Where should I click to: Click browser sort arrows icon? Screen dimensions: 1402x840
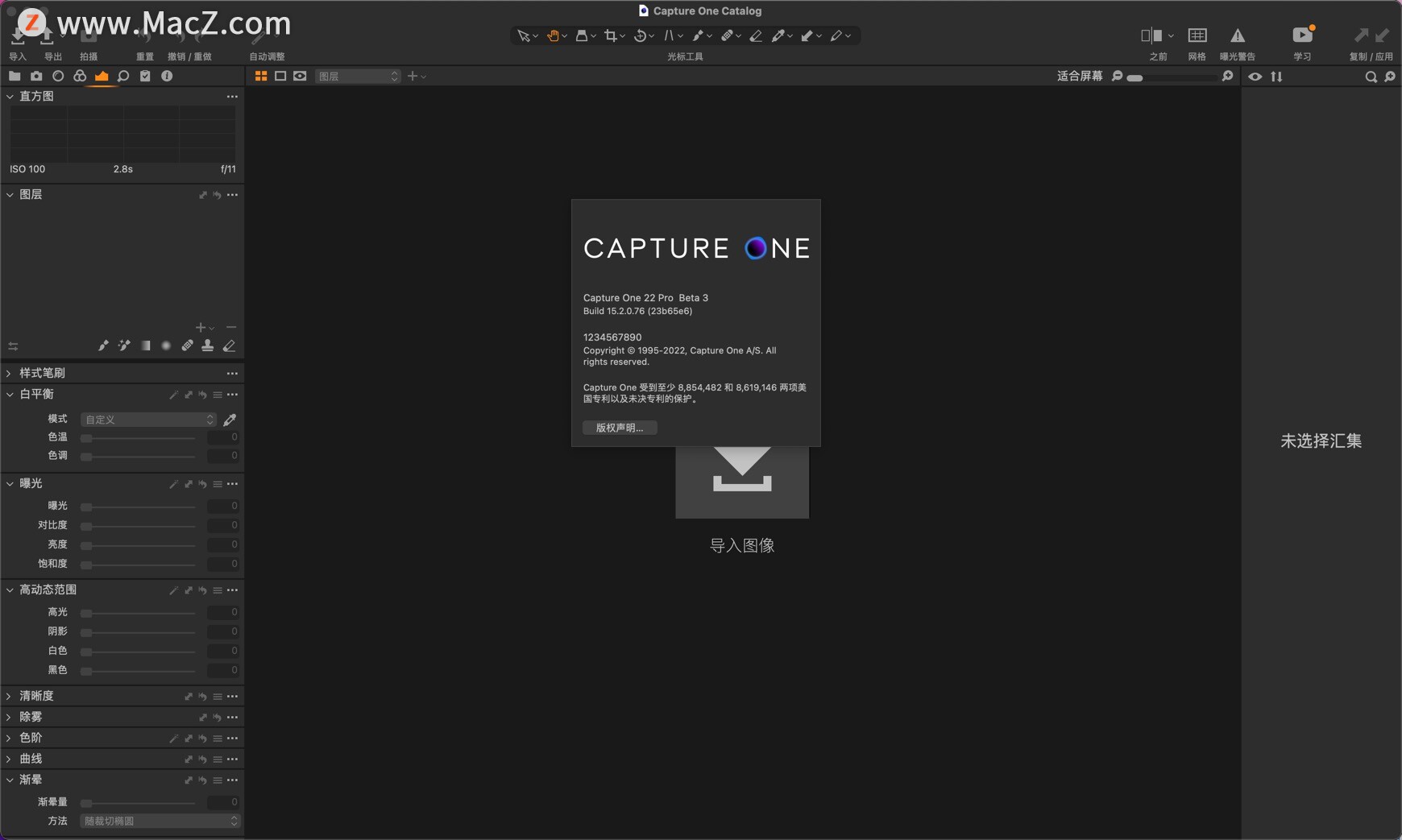click(1276, 77)
